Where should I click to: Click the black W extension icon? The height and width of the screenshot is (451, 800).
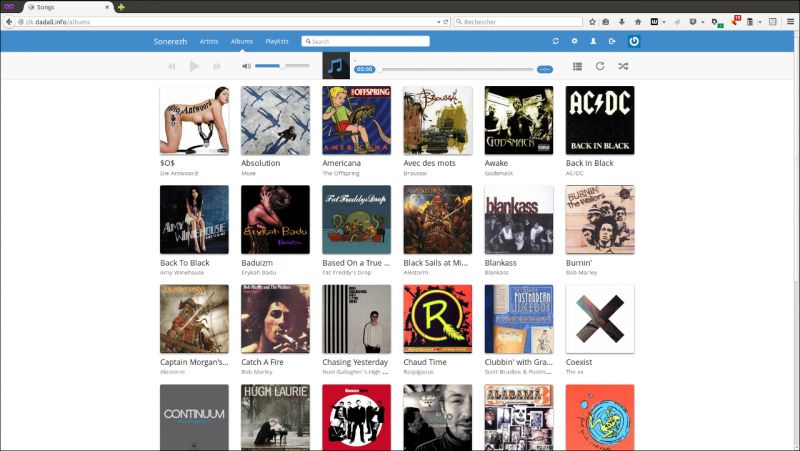click(654, 22)
